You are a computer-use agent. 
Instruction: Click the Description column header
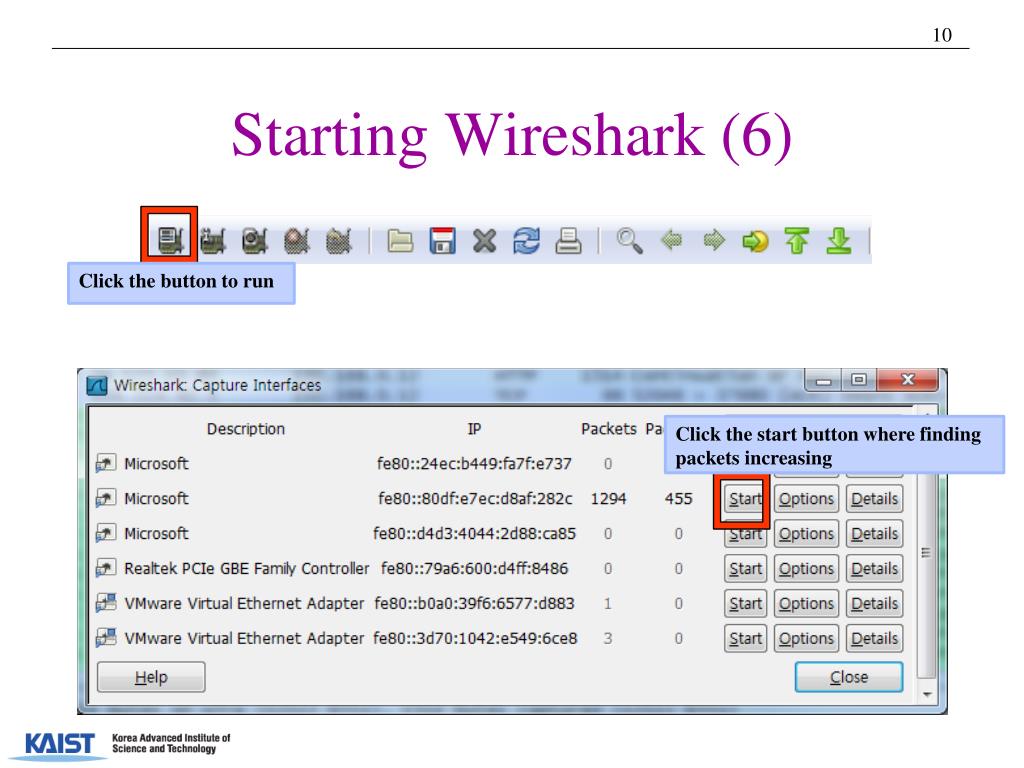[x=246, y=428]
